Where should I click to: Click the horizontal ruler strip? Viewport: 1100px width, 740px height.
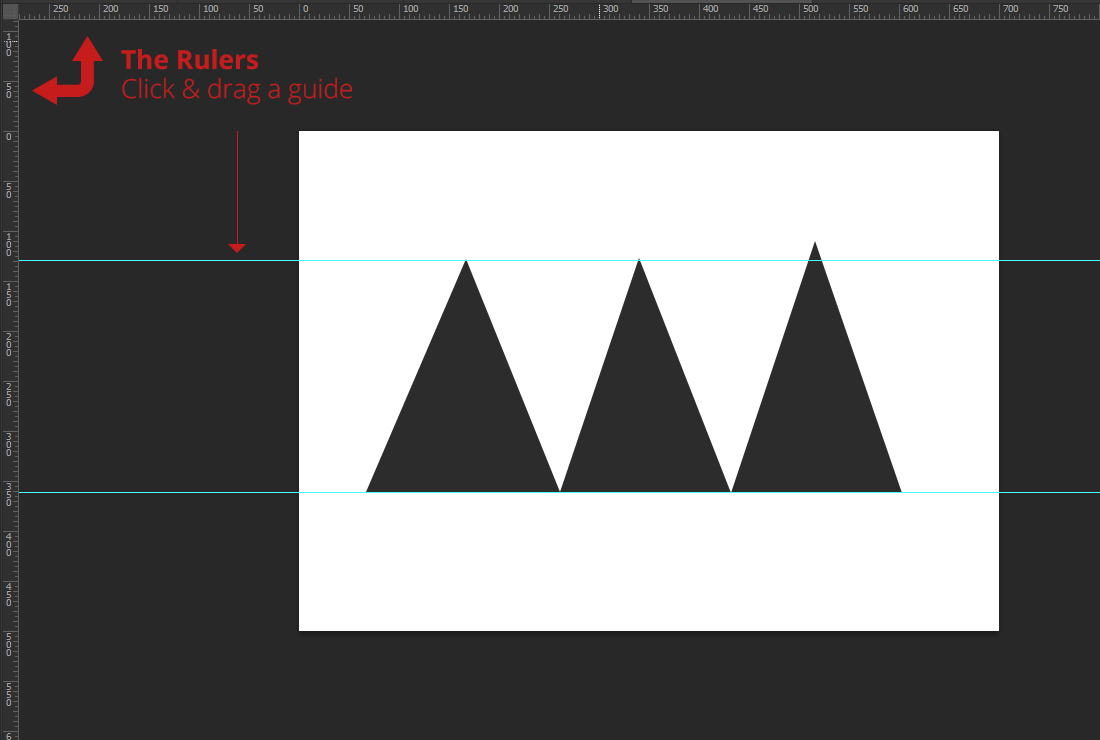pyautogui.click(x=650, y=10)
